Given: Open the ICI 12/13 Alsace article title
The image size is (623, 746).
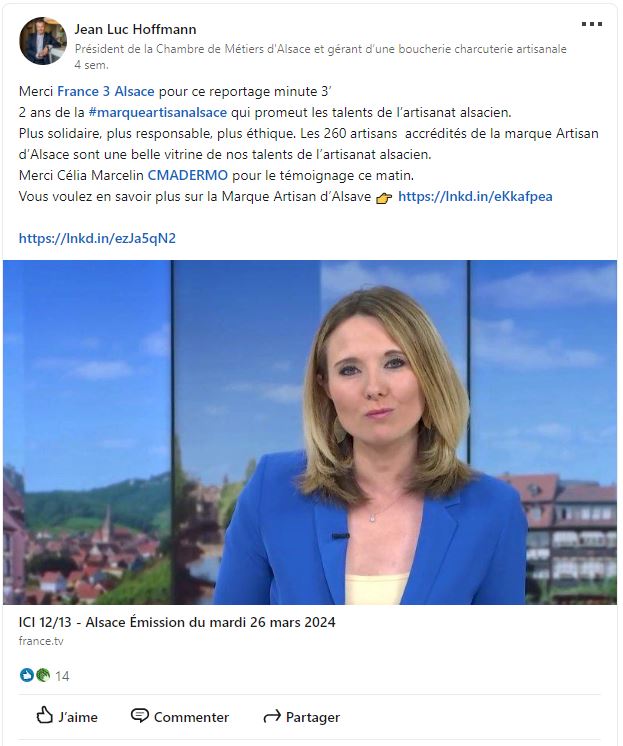Looking at the screenshot, I should [x=177, y=622].
